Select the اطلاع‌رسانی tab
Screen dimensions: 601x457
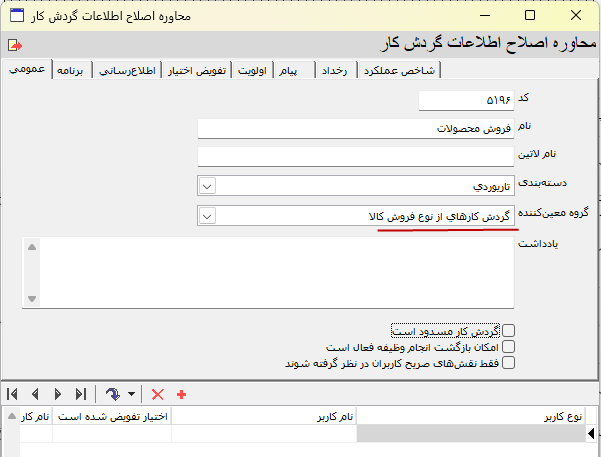[x=129, y=70]
